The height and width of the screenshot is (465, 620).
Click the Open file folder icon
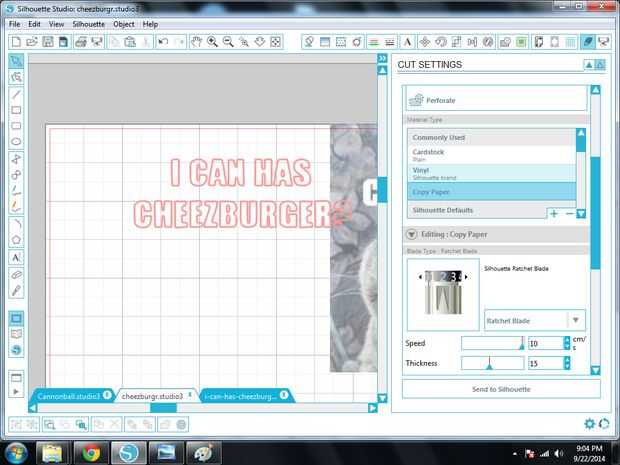point(32,42)
